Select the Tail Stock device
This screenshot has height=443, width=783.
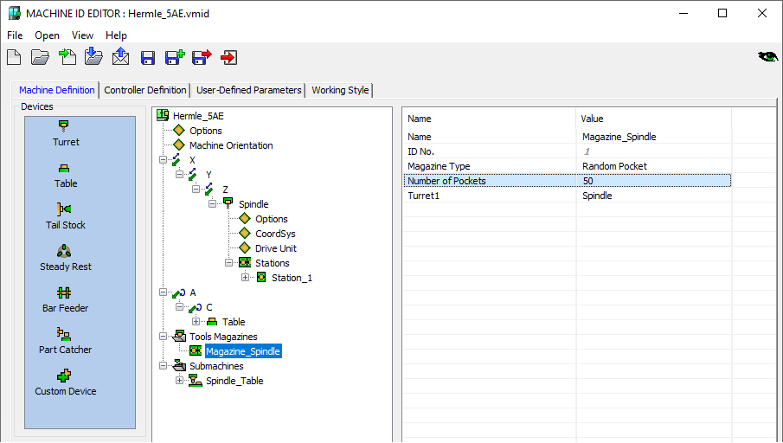65,216
